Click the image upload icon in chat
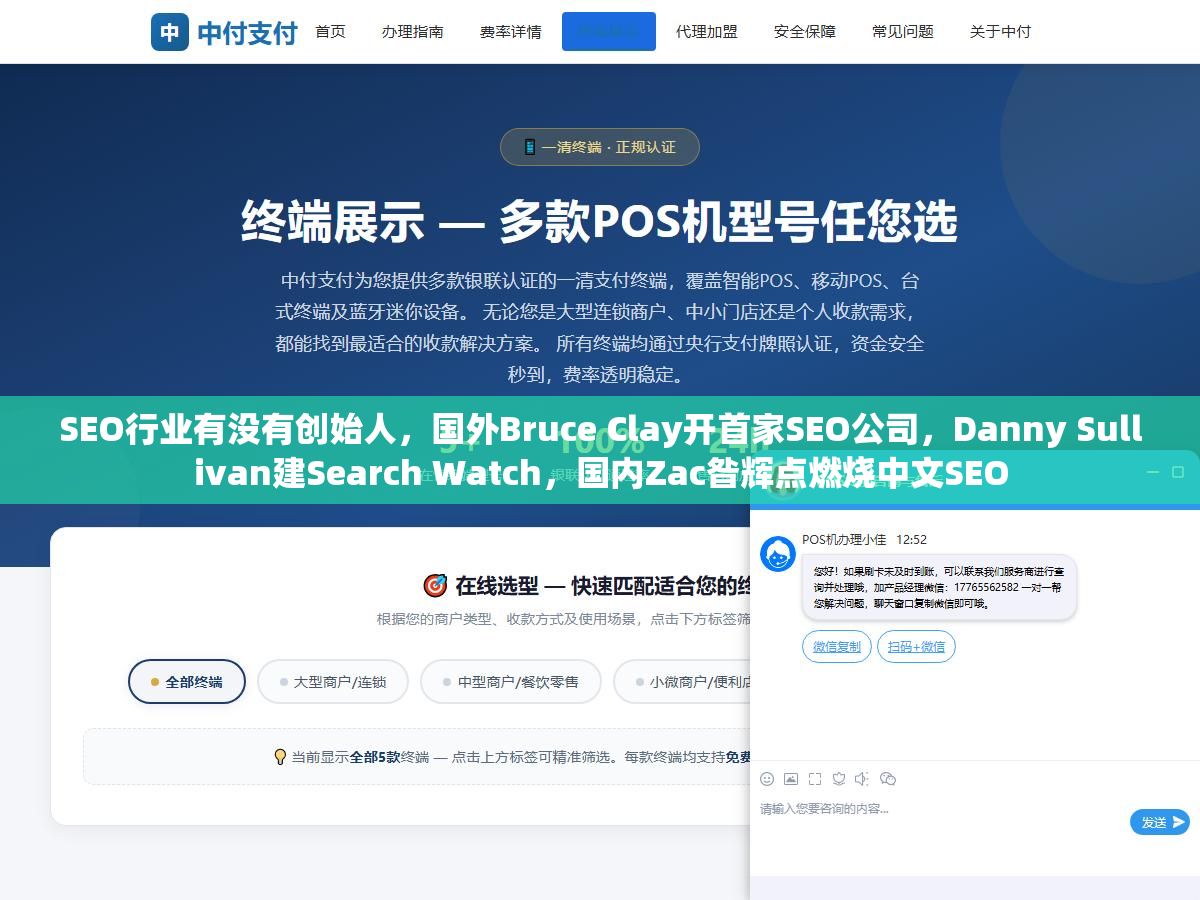 [x=791, y=779]
